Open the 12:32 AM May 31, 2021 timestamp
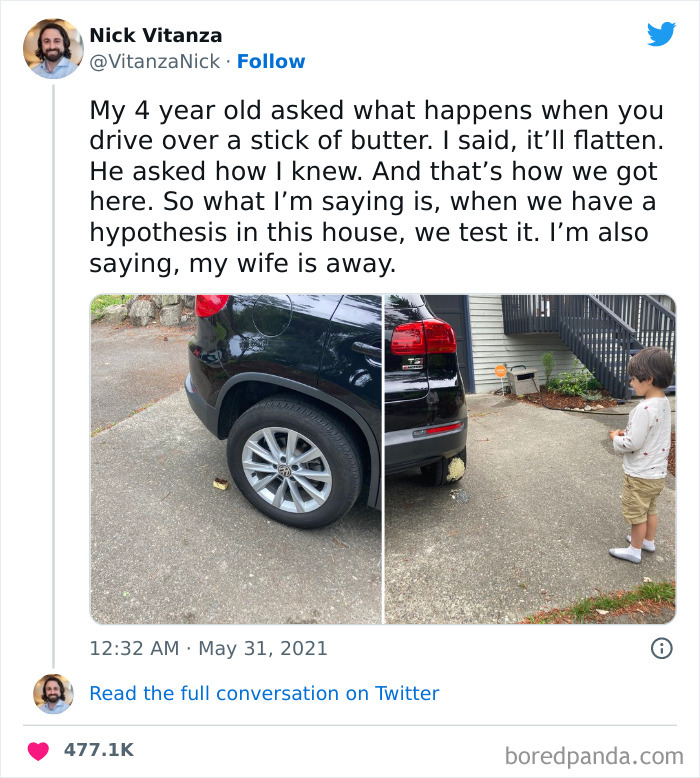Image resolution: width=700 pixels, height=778 pixels. (x=208, y=648)
